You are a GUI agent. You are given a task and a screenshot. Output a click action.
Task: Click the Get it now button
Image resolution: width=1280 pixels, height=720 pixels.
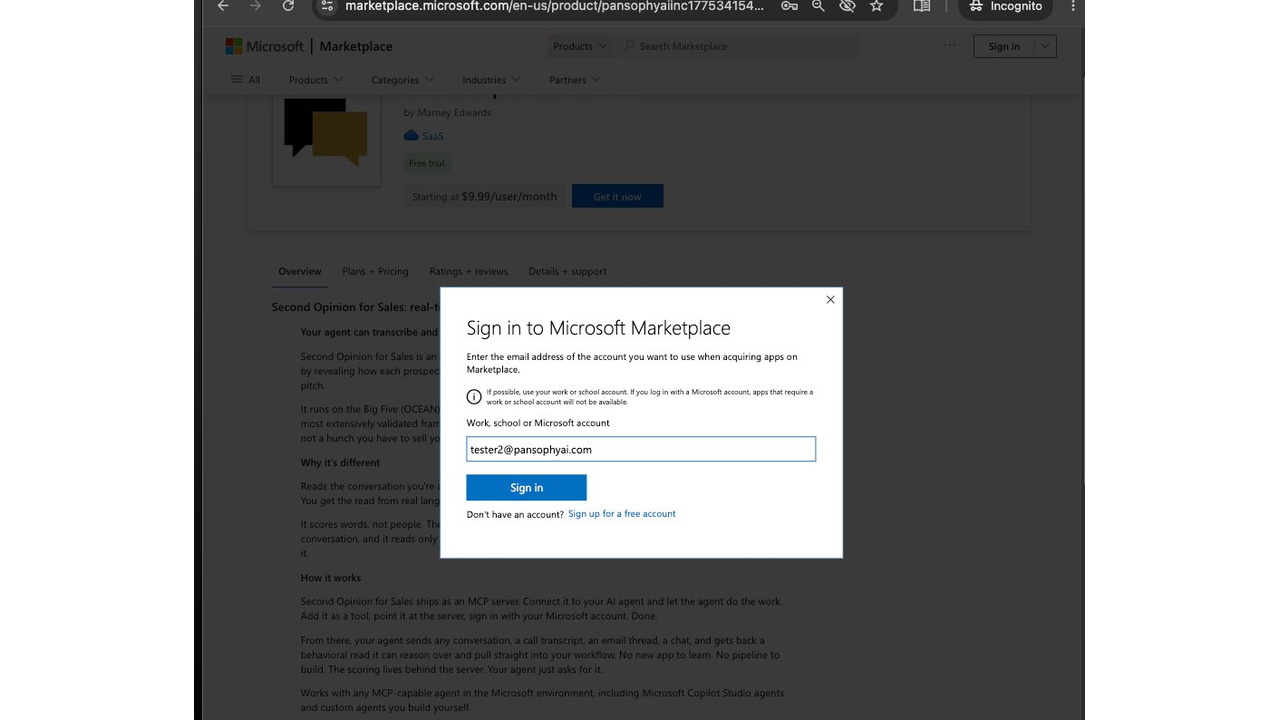point(617,197)
